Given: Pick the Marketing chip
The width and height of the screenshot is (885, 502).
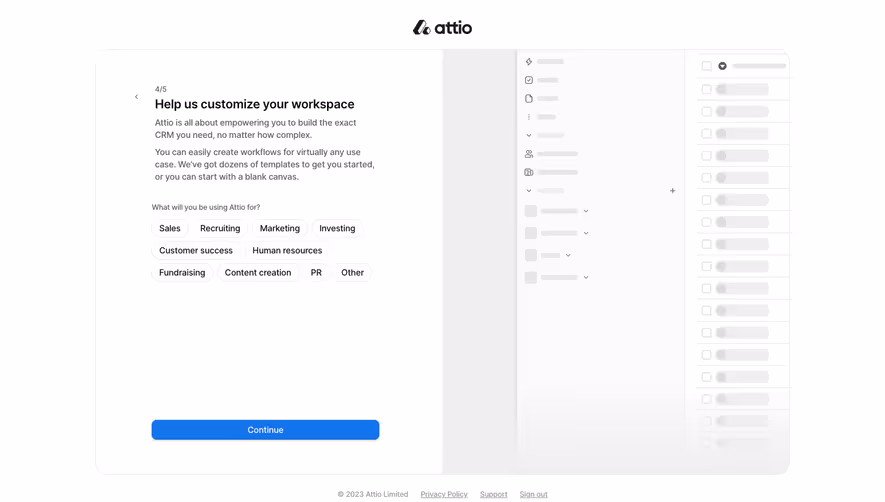Looking at the screenshot, I should [x=279, y=228].
